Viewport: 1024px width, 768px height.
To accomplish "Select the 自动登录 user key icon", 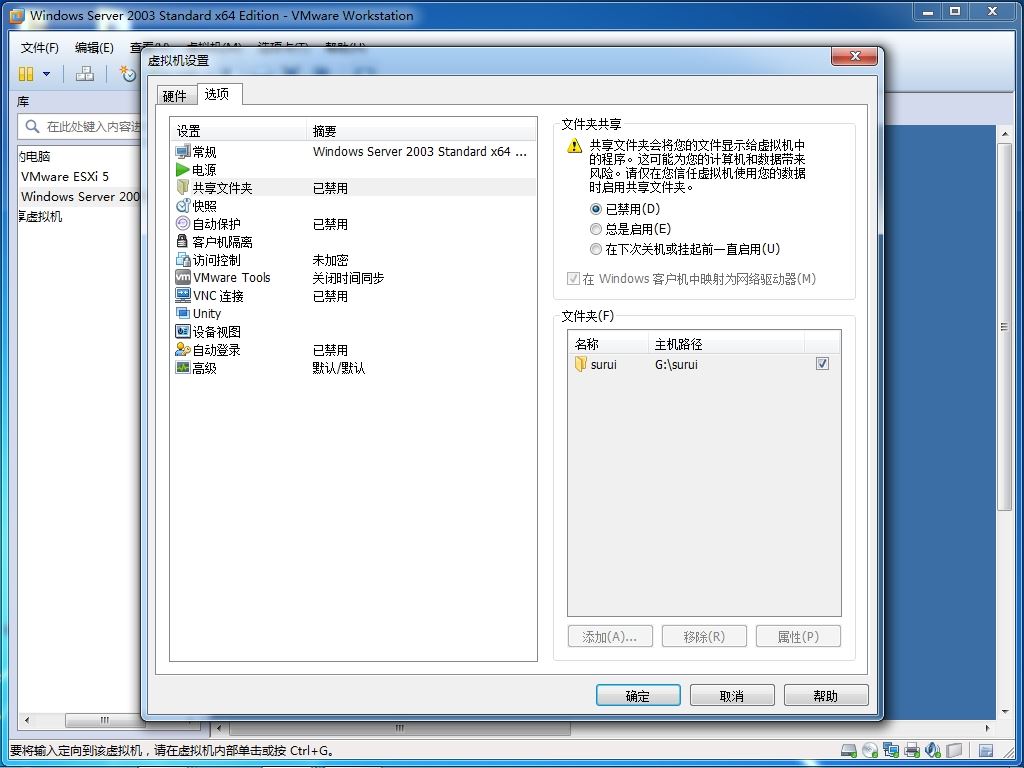I will pyautogui.click(x=183, y=349).
